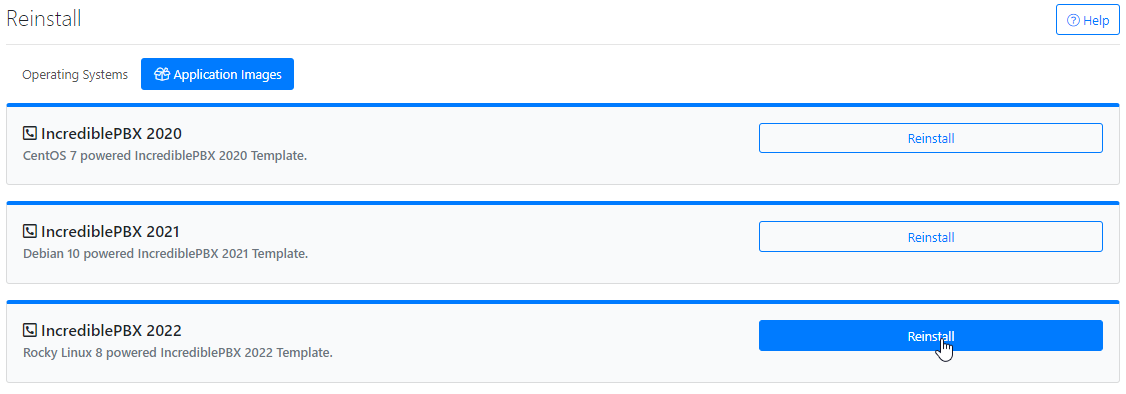Click the Rocky Linux 8 powered template description

178,352
